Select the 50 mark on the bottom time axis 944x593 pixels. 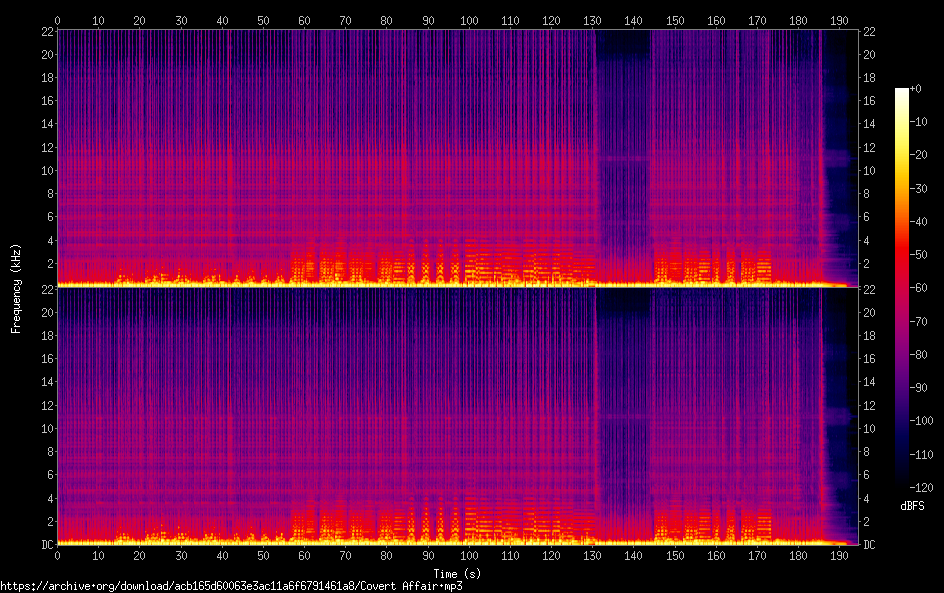[x=263, y=555]
